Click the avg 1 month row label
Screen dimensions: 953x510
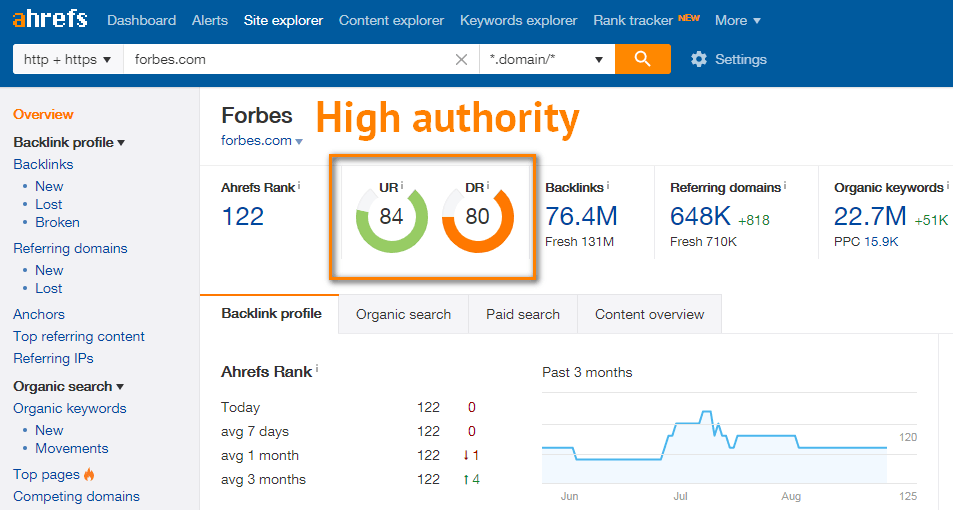tap(260, 456)
